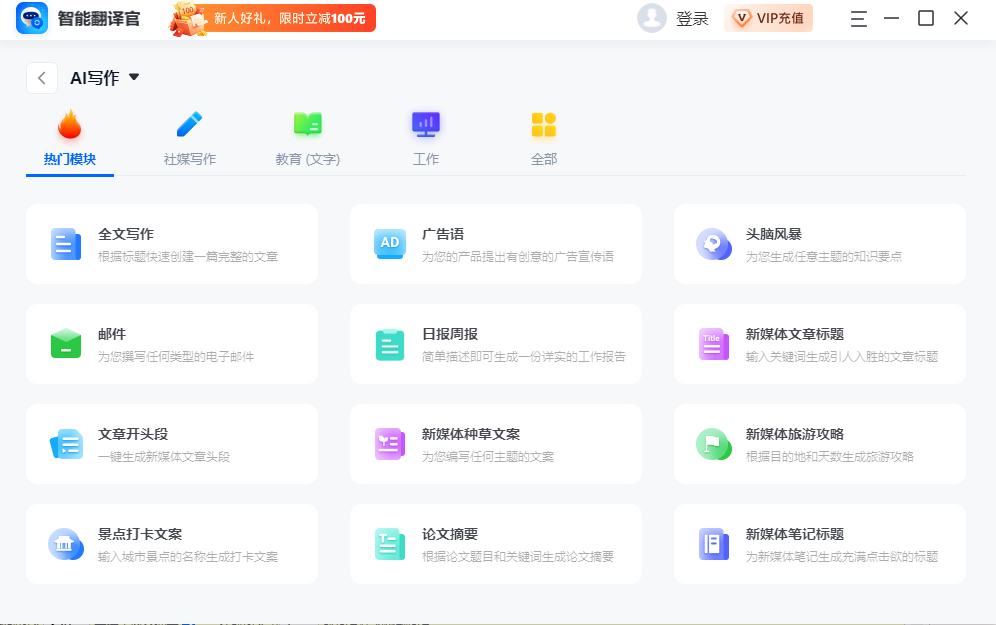Click the 新人好礼 promotion banner
The height and width of the screenshot is (625, 996).
coord(270,17)
